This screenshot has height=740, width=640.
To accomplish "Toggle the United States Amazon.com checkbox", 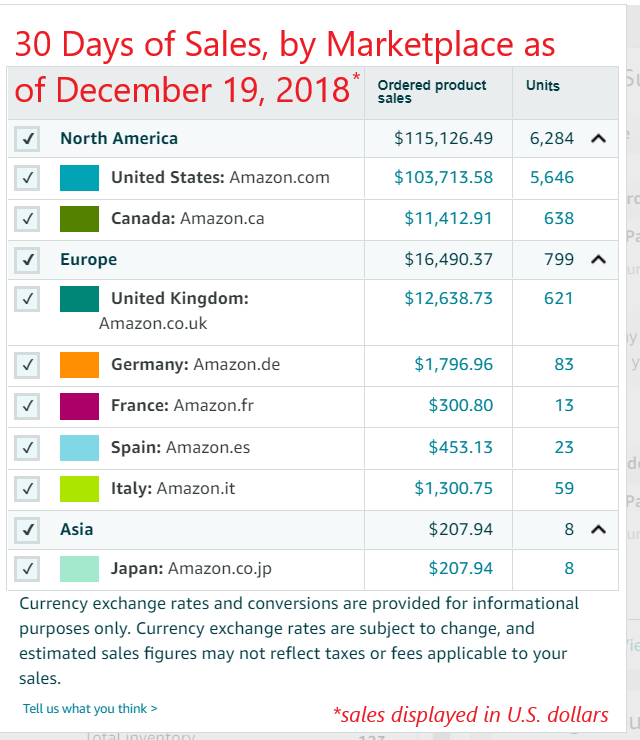I will pos(28,178).
